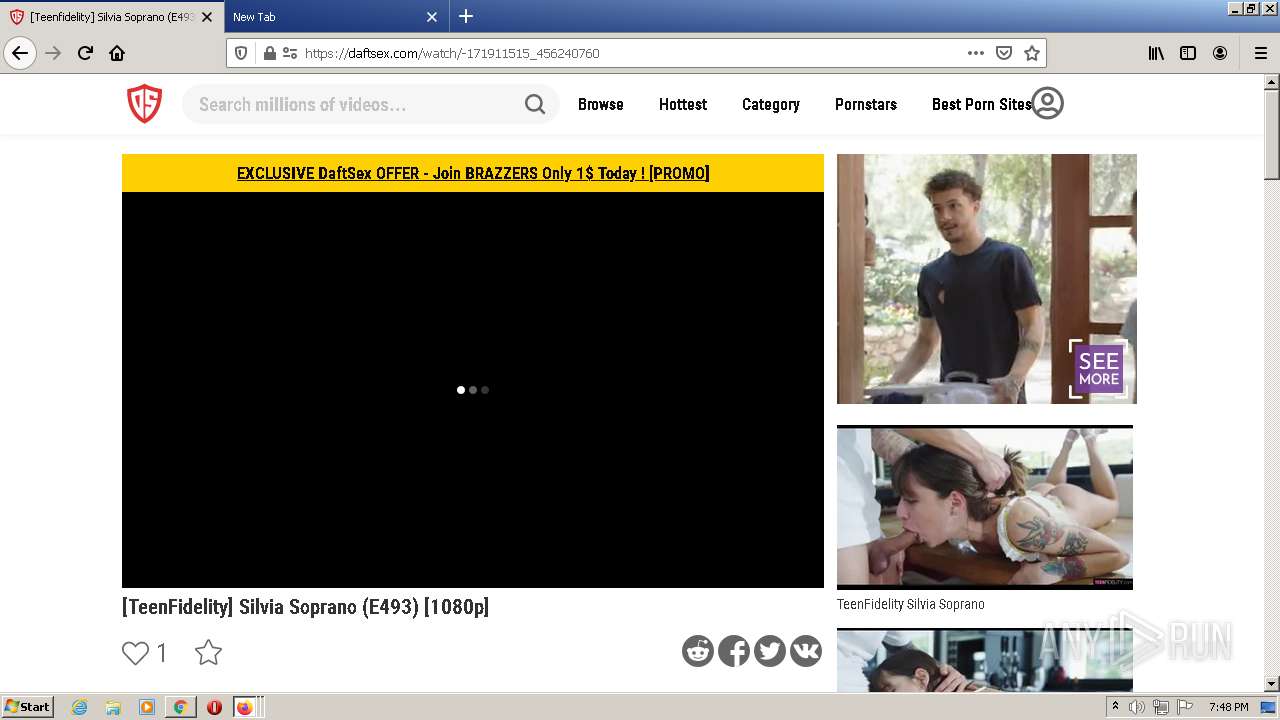Open tracking protection shield in address bar
The height and width of the screenshot is (720, 1280).
tap(241, 53)
